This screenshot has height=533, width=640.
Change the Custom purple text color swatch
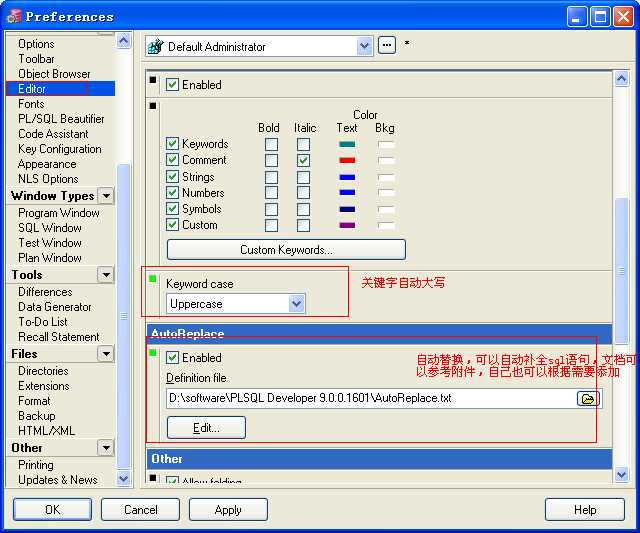coord(347,225)
